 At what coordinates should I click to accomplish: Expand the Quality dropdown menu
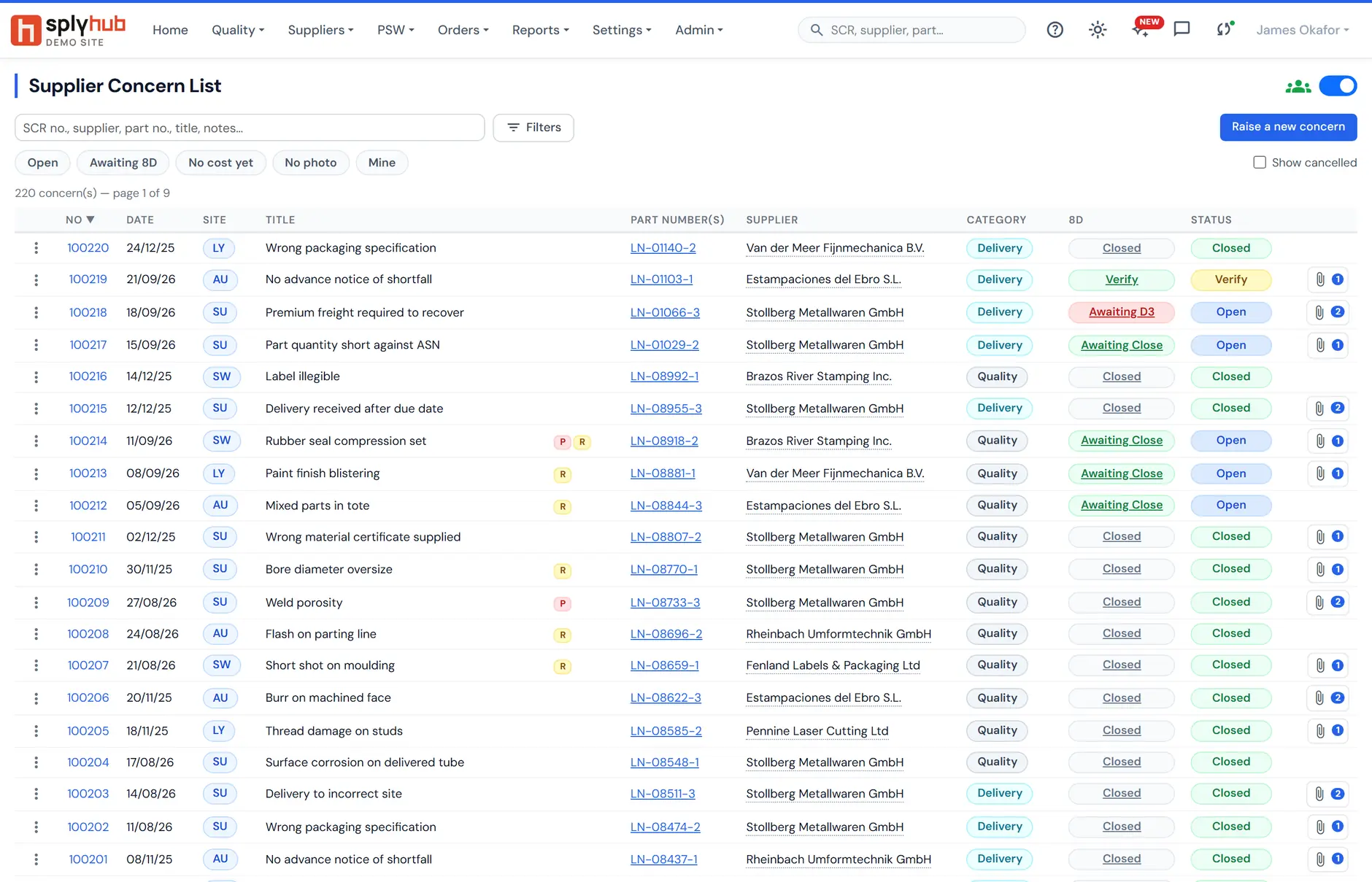click(x=238, y=30)
